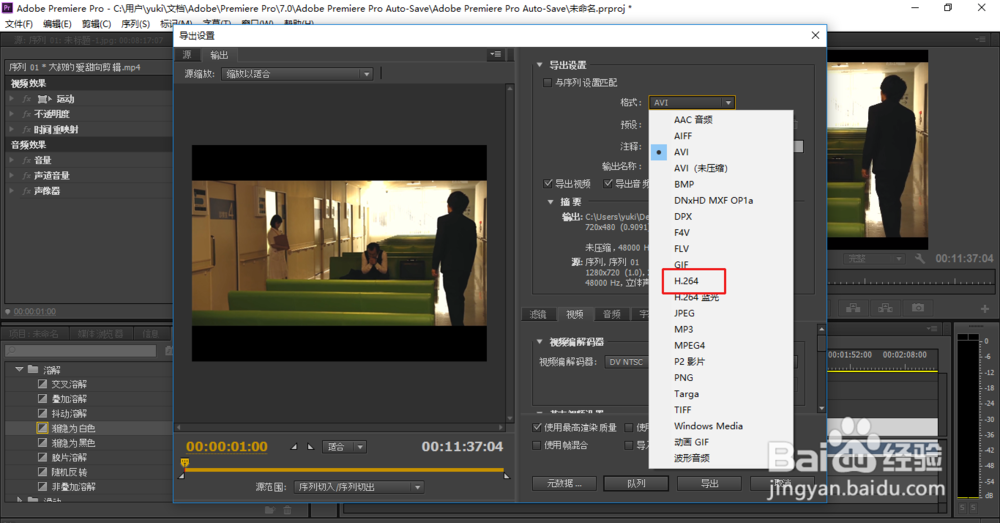
Task: Click the 溶解 folder icon
Action: [x=33, y=369]
